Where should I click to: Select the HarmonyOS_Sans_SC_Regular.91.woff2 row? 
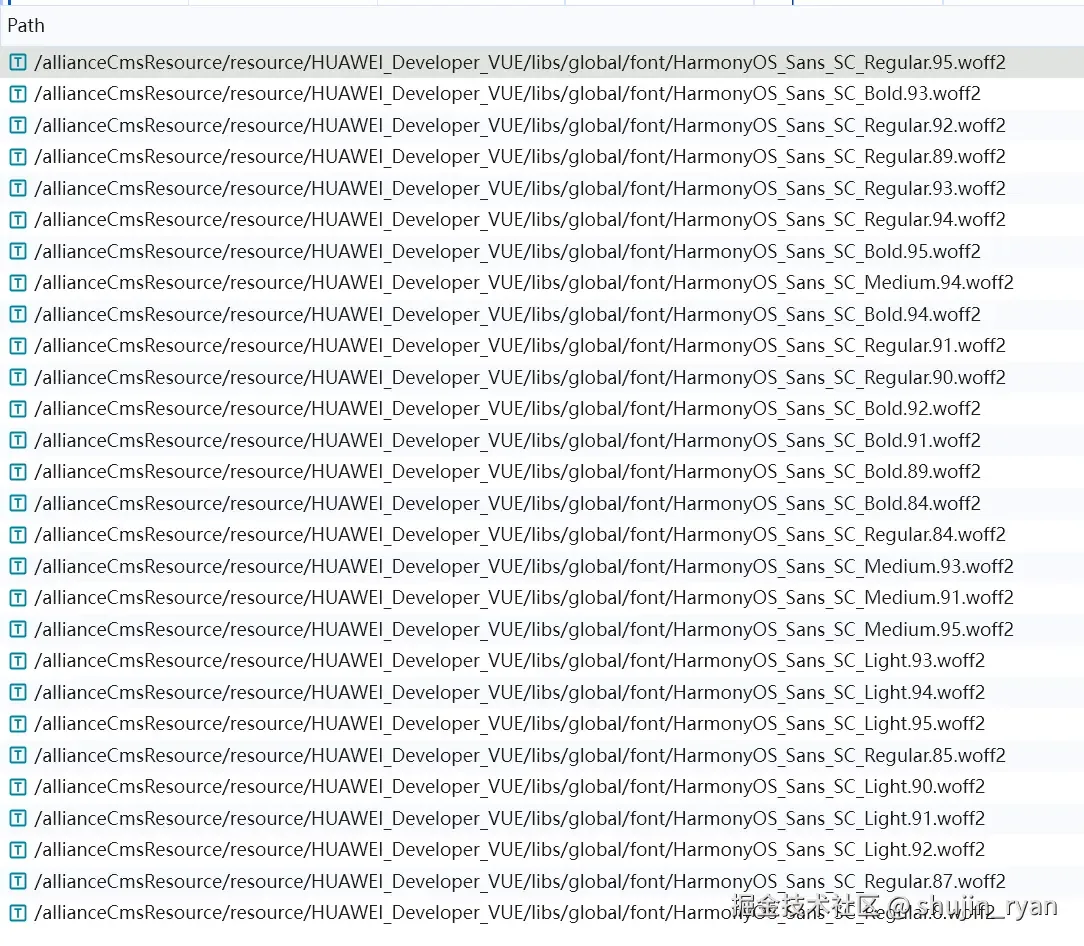coord(542,346)
